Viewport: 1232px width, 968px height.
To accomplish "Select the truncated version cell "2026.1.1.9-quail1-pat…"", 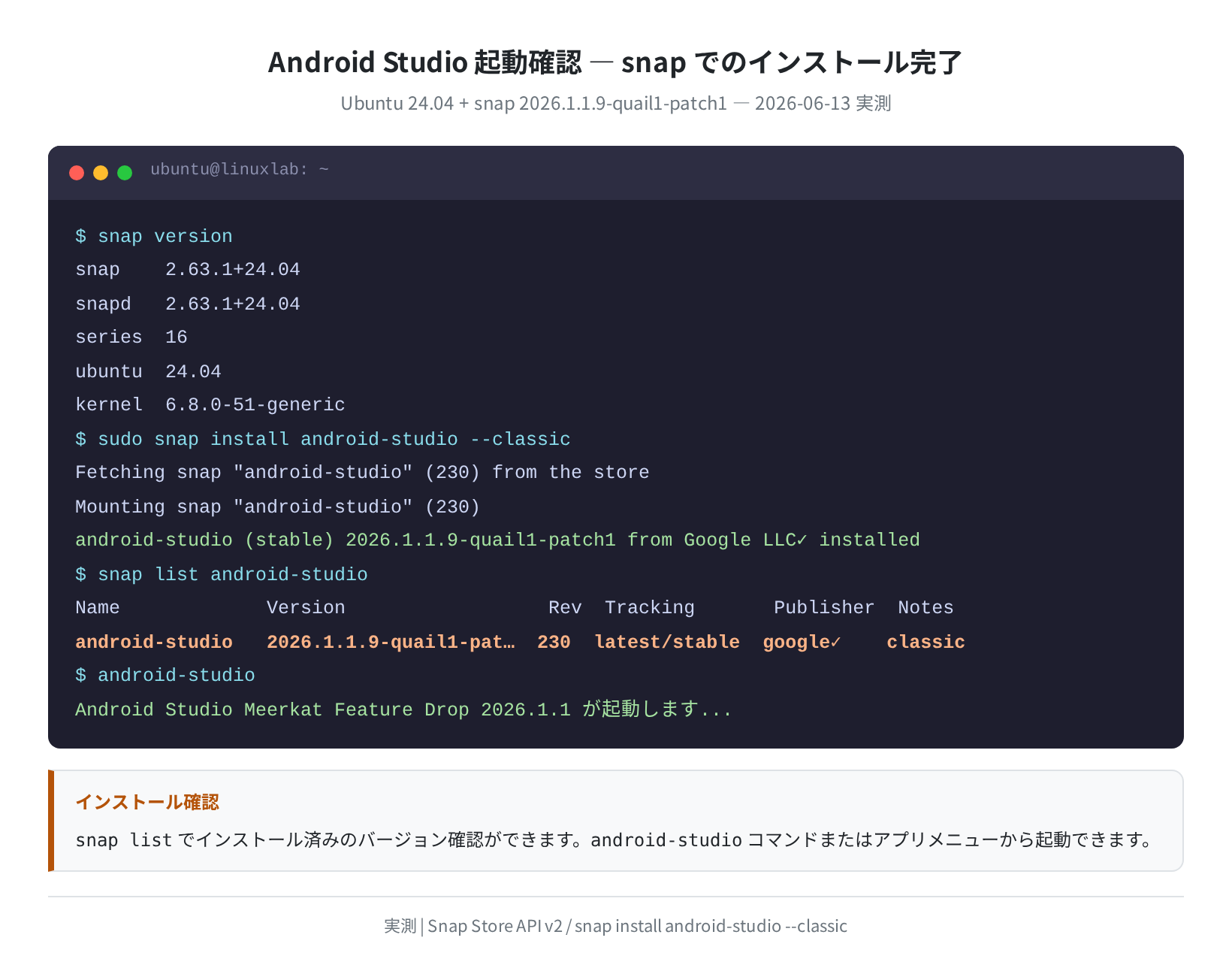I will click(x=391, y=642).
